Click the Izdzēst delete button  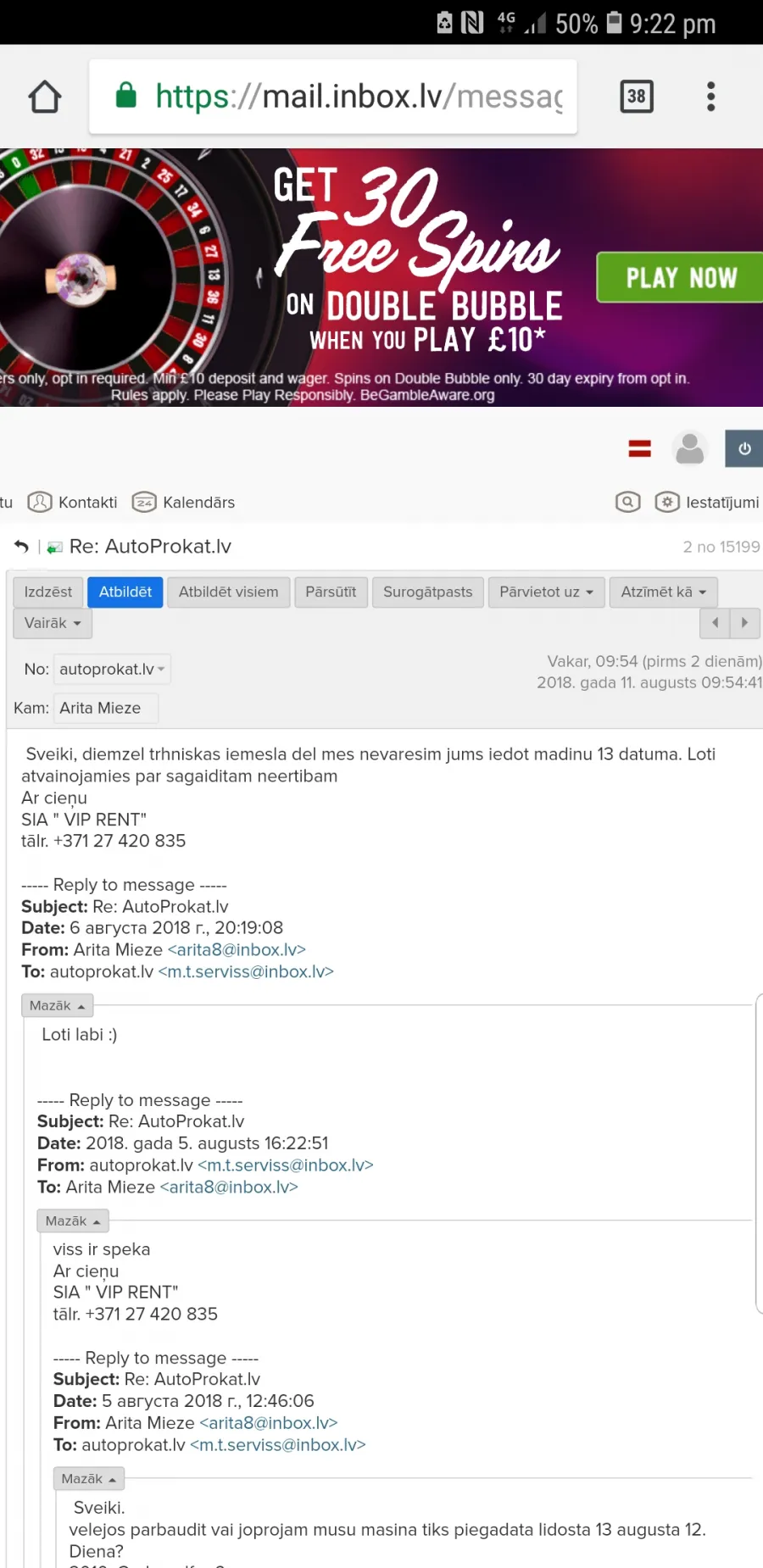click(48, 592)
